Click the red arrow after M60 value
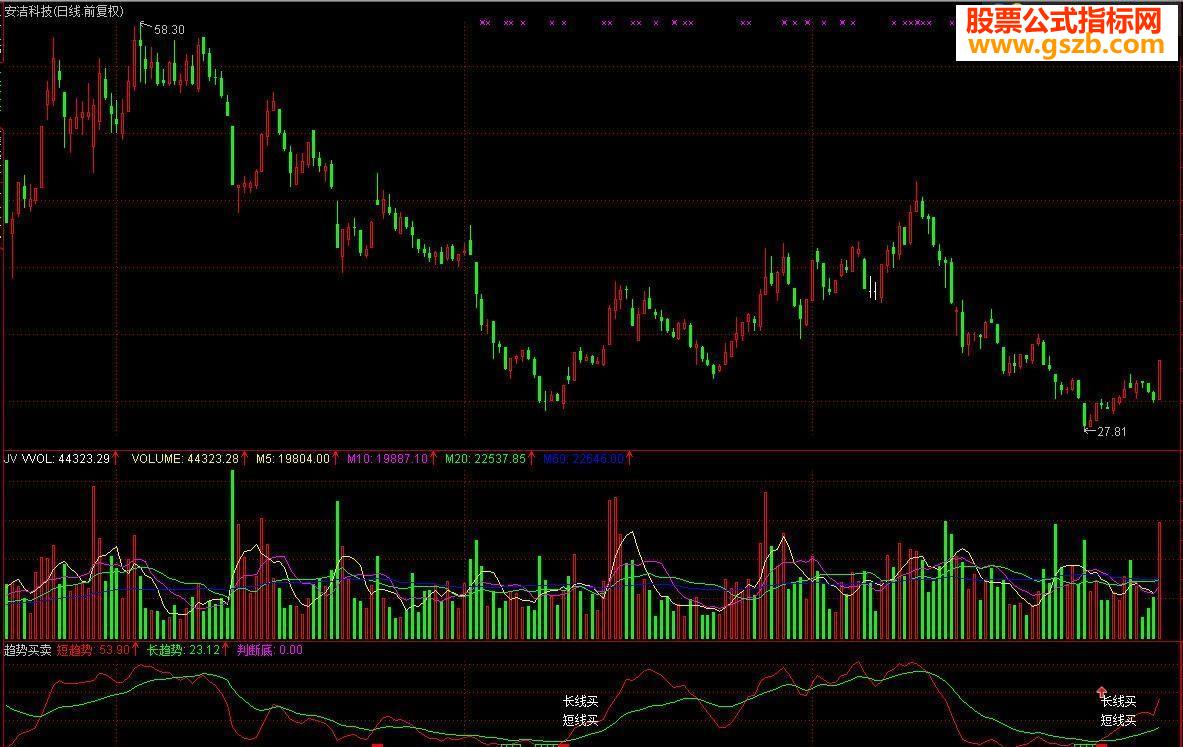 click(629, 458)
